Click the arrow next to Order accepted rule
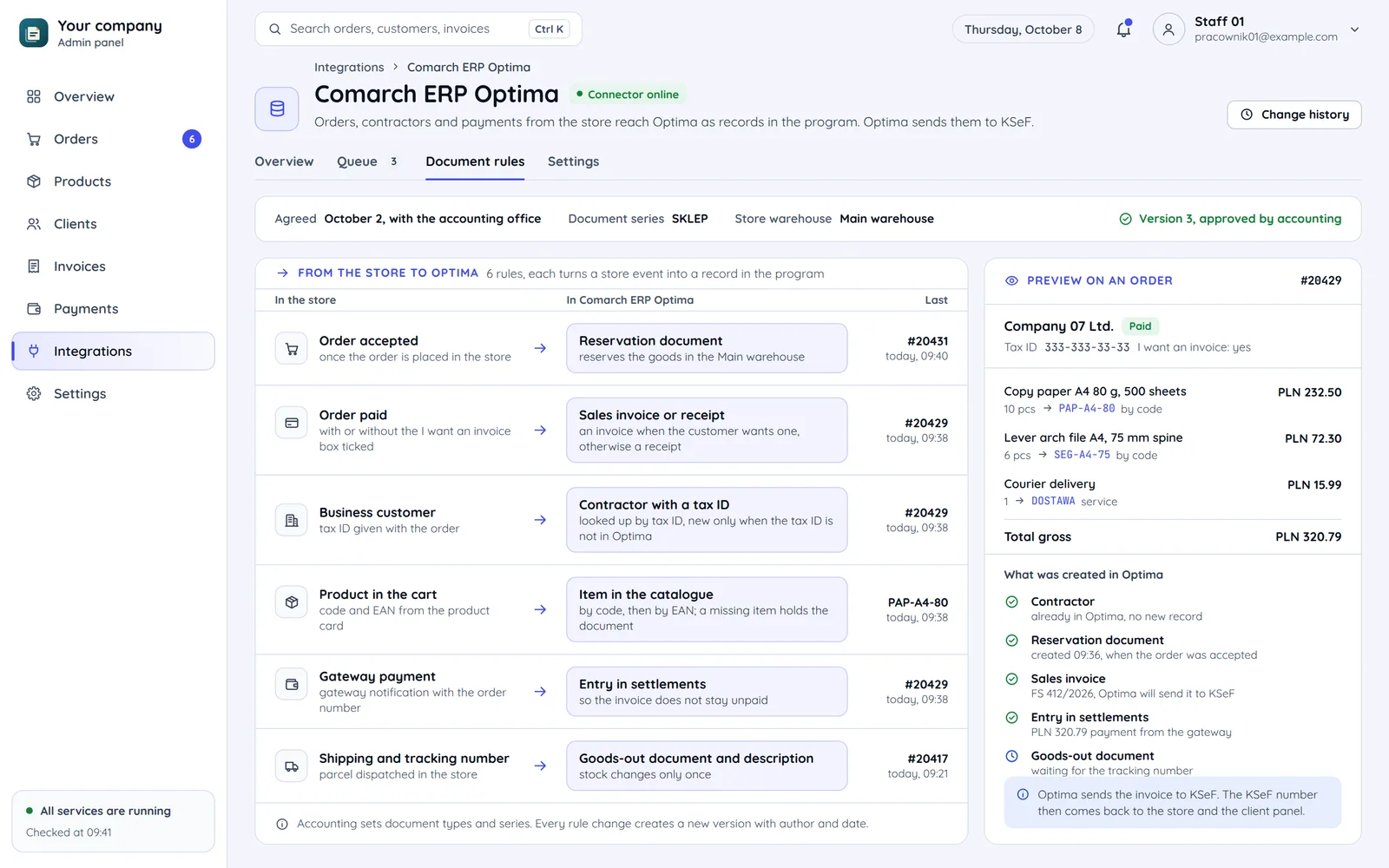 click(x=540, y=348)
